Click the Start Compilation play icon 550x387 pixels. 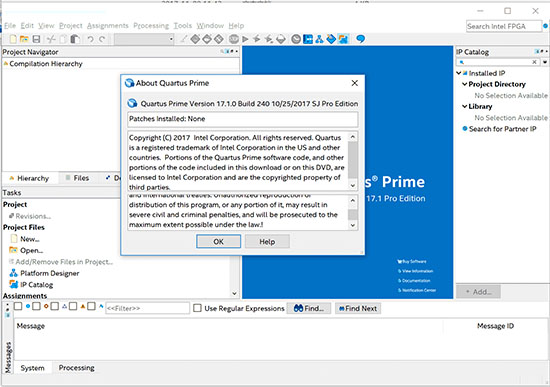coord(245,39)
